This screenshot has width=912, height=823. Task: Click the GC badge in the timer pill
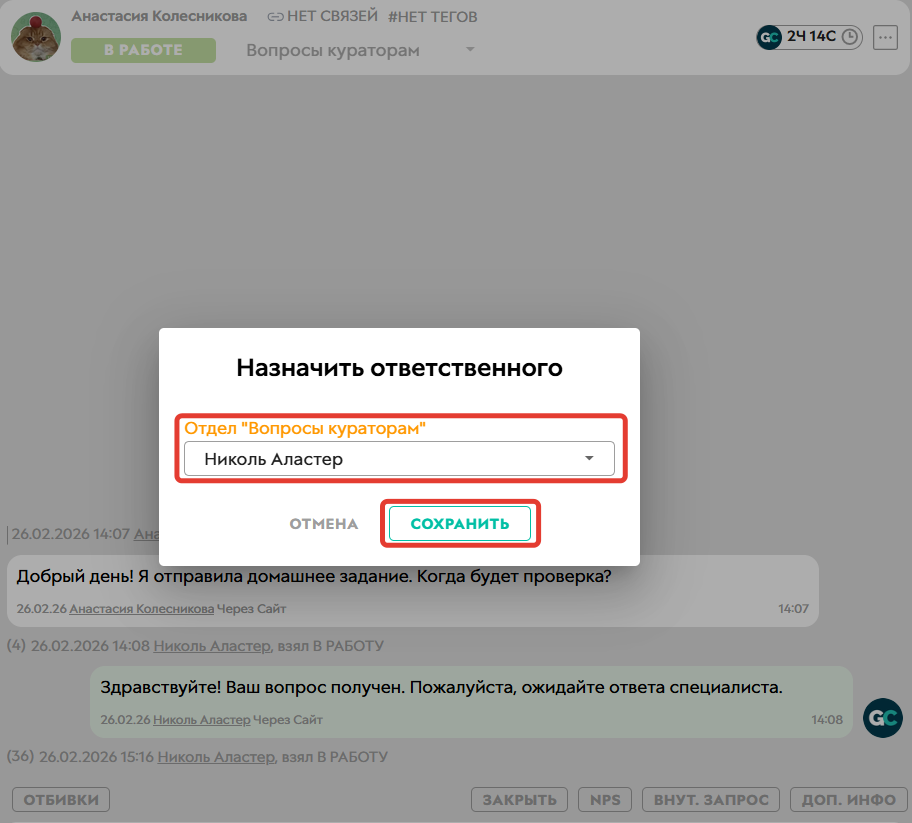click(769, 38)
